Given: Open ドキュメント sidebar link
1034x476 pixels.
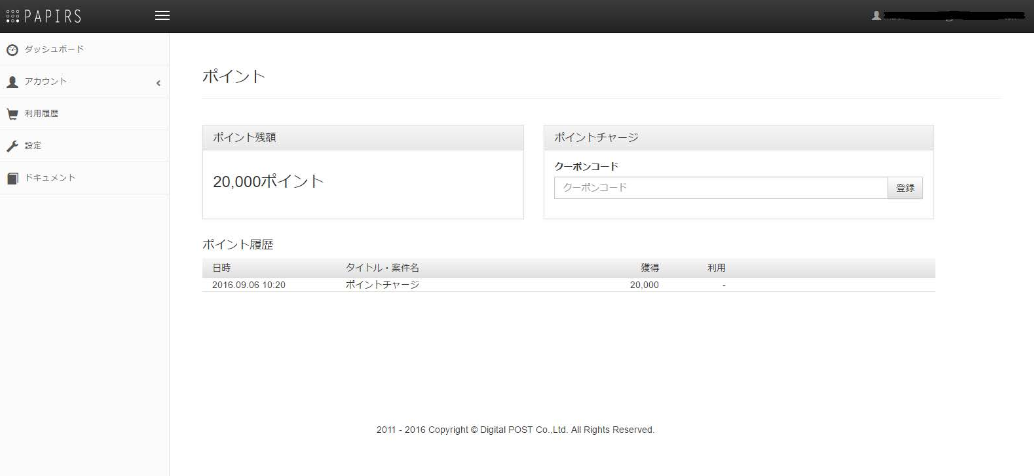Looking at the screenshot, I should 50,178.
